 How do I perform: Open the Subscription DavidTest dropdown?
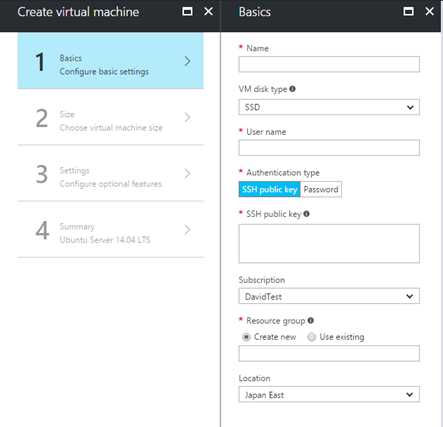point(329,296)
